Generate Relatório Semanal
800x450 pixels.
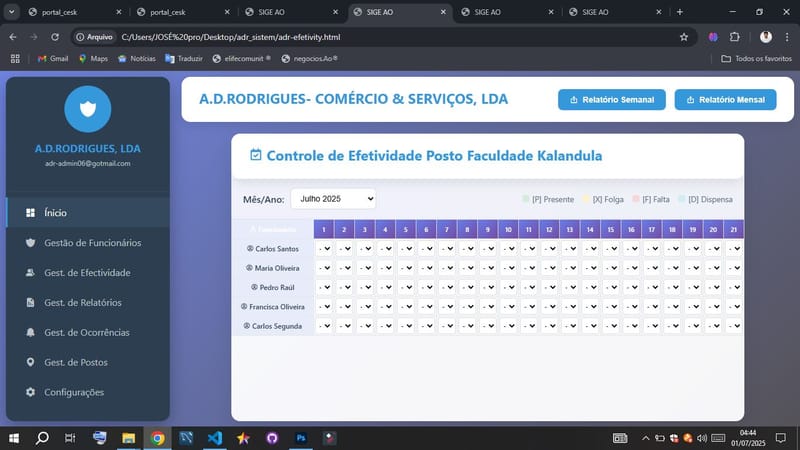point(612,99)
